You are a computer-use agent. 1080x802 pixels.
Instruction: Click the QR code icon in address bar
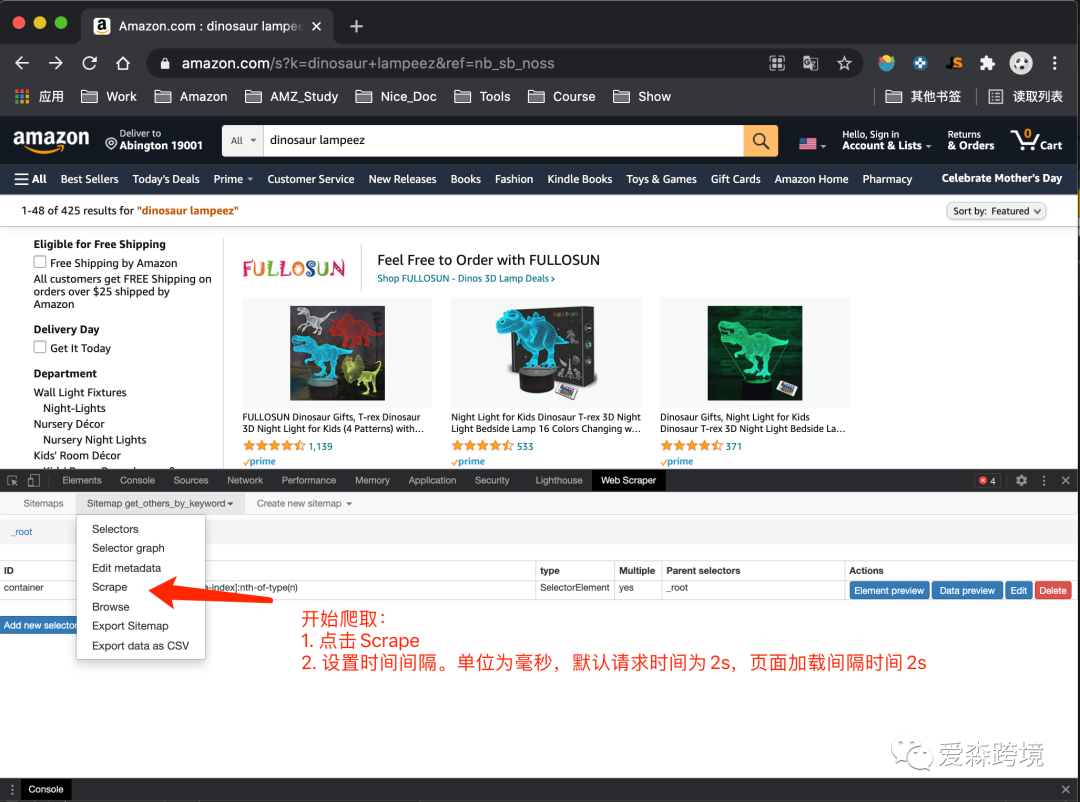coord(777,63)
